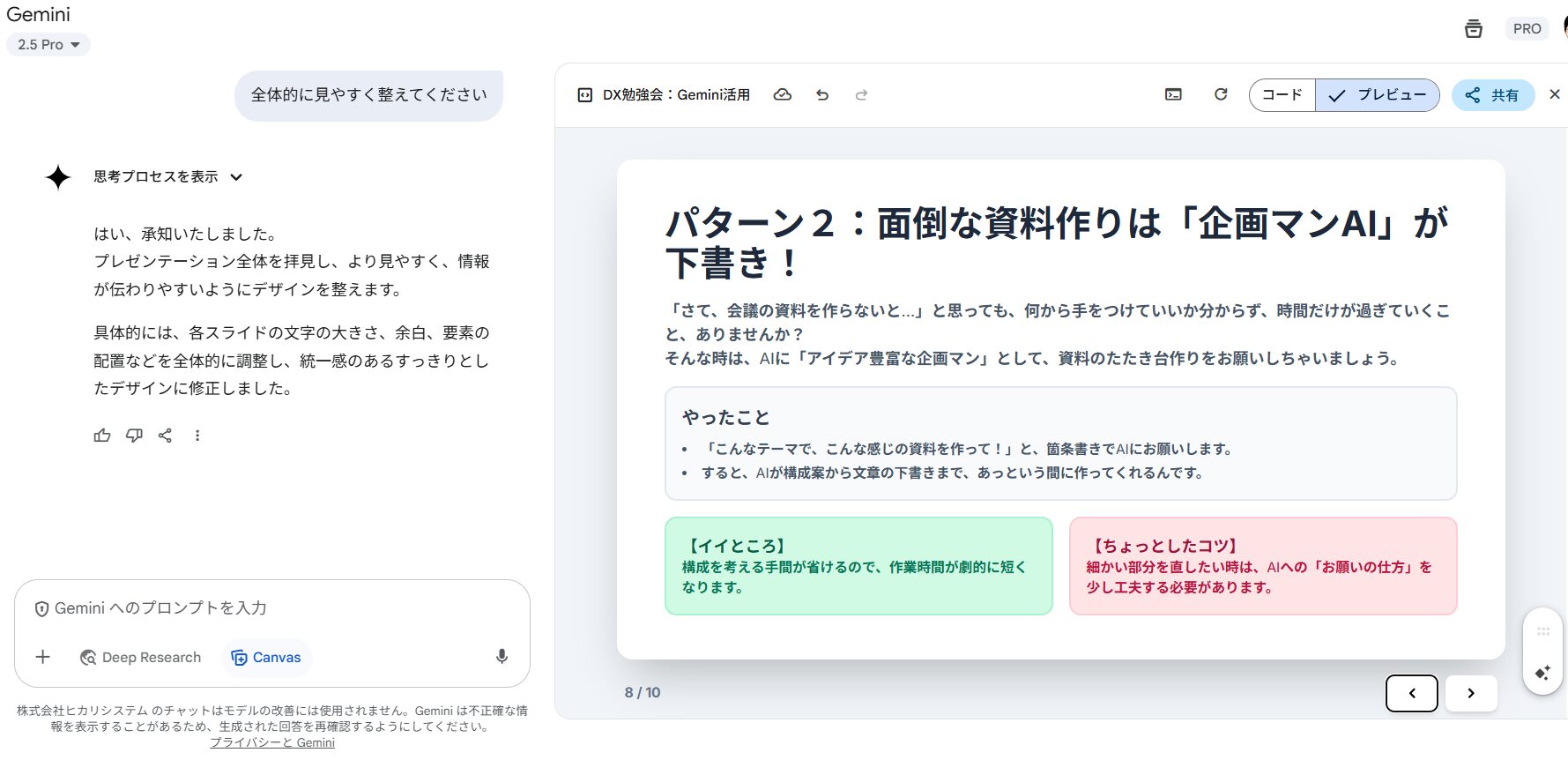
Task: Select the Deep Research option
Action: click(x=141, y=657)
